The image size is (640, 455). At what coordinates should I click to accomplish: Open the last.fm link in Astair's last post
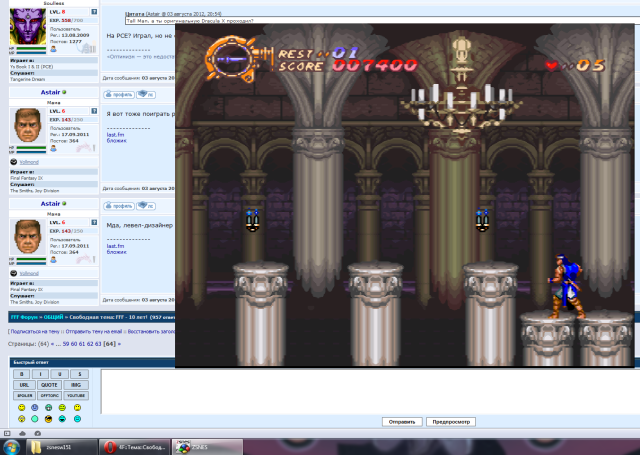click(x=116, y=246)
